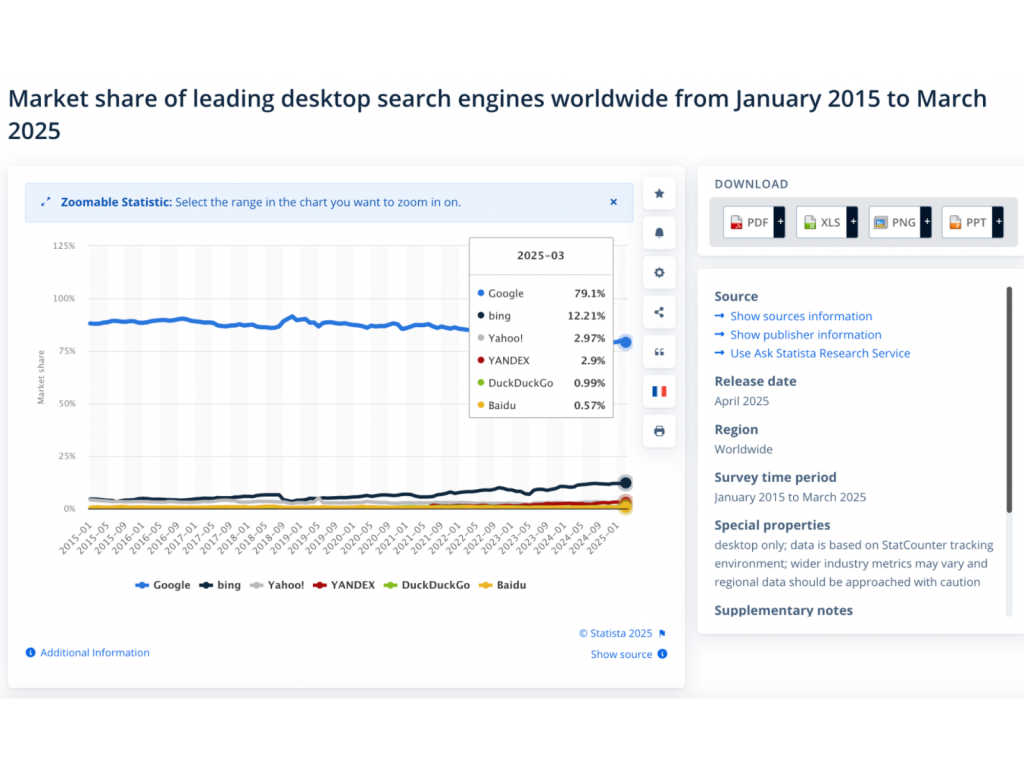Screen dimensions: 1024x777
Task: Click the bell notification icon
Action: click(x=659, y=233)
